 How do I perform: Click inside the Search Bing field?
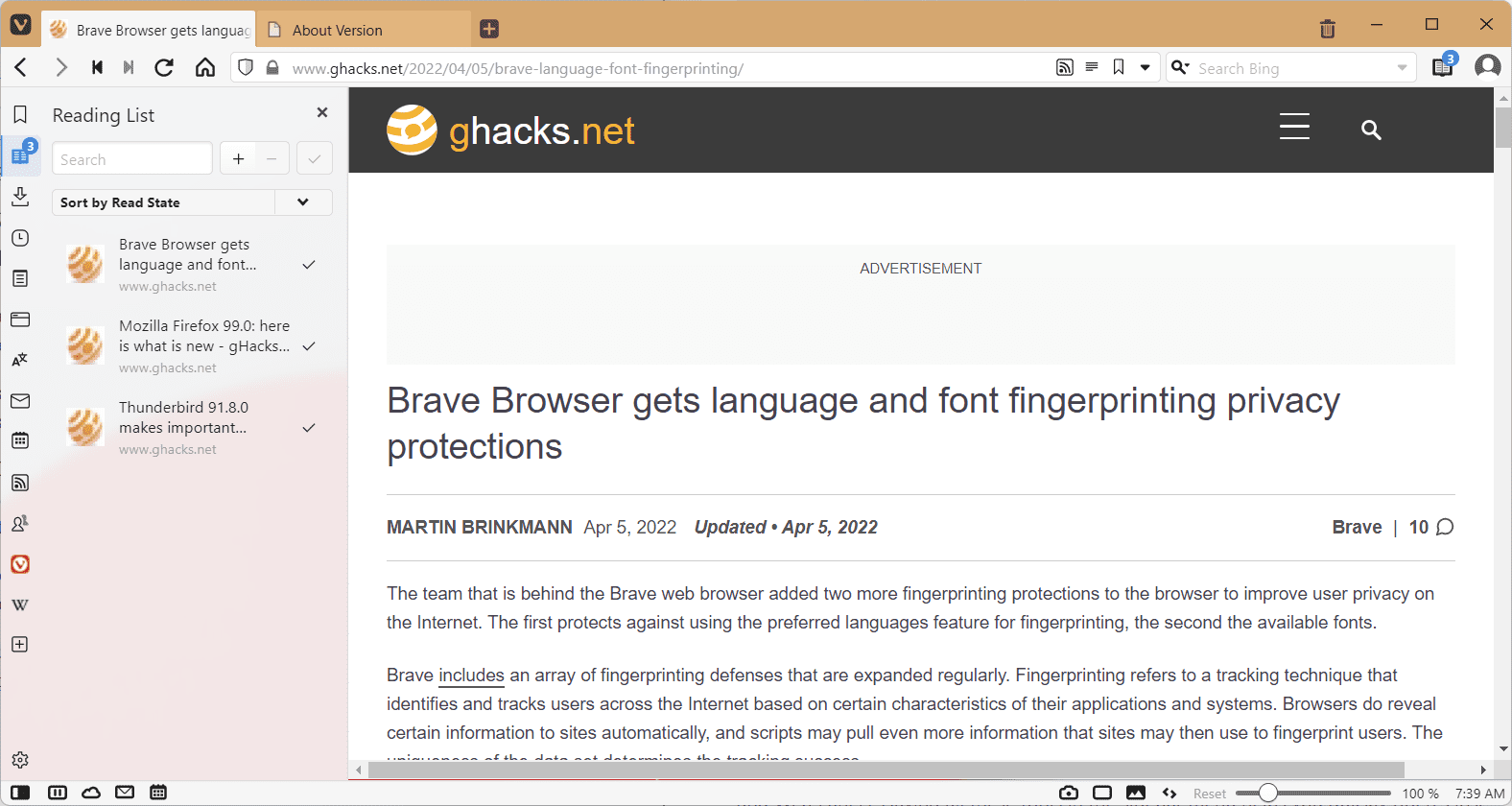click(x=1291, y=68)
